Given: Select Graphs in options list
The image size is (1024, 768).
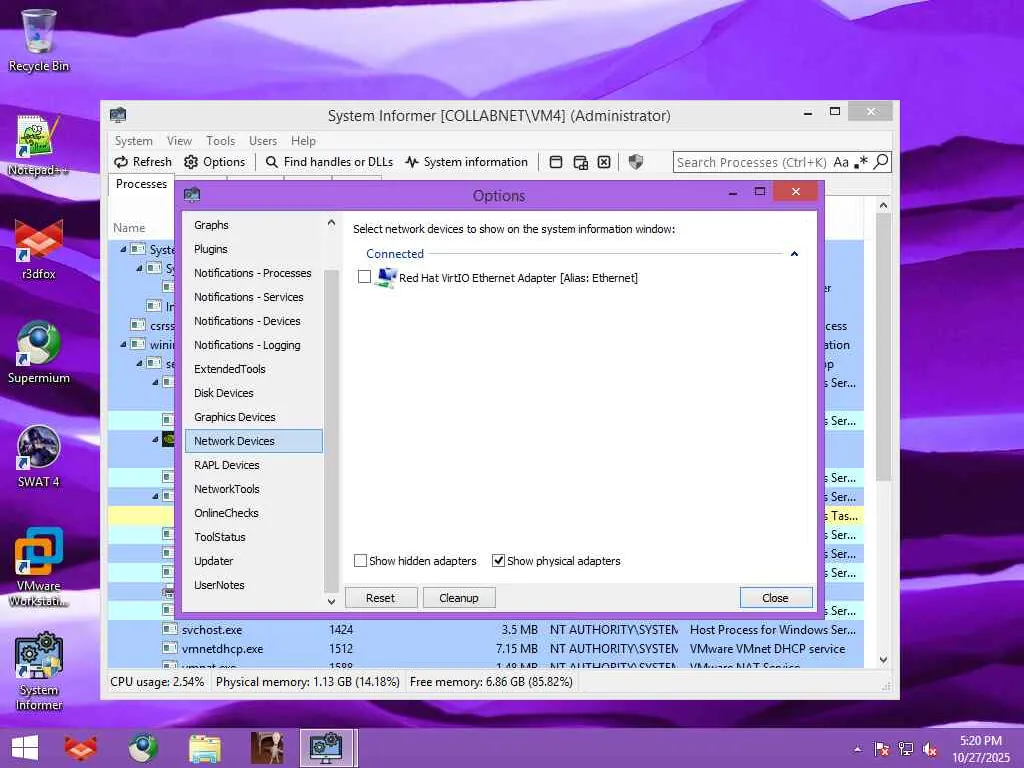Looking at the screenshot, I should point(253,225).
